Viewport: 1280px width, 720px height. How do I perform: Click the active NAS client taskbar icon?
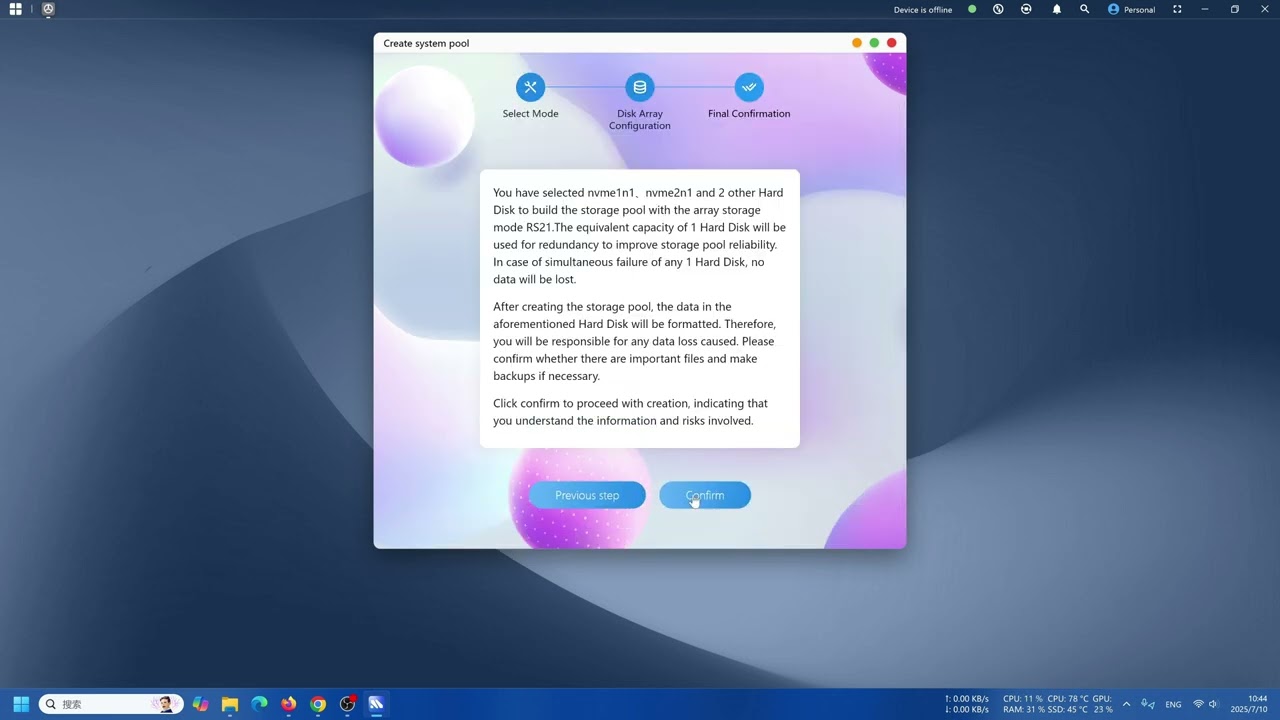[376, 704]
